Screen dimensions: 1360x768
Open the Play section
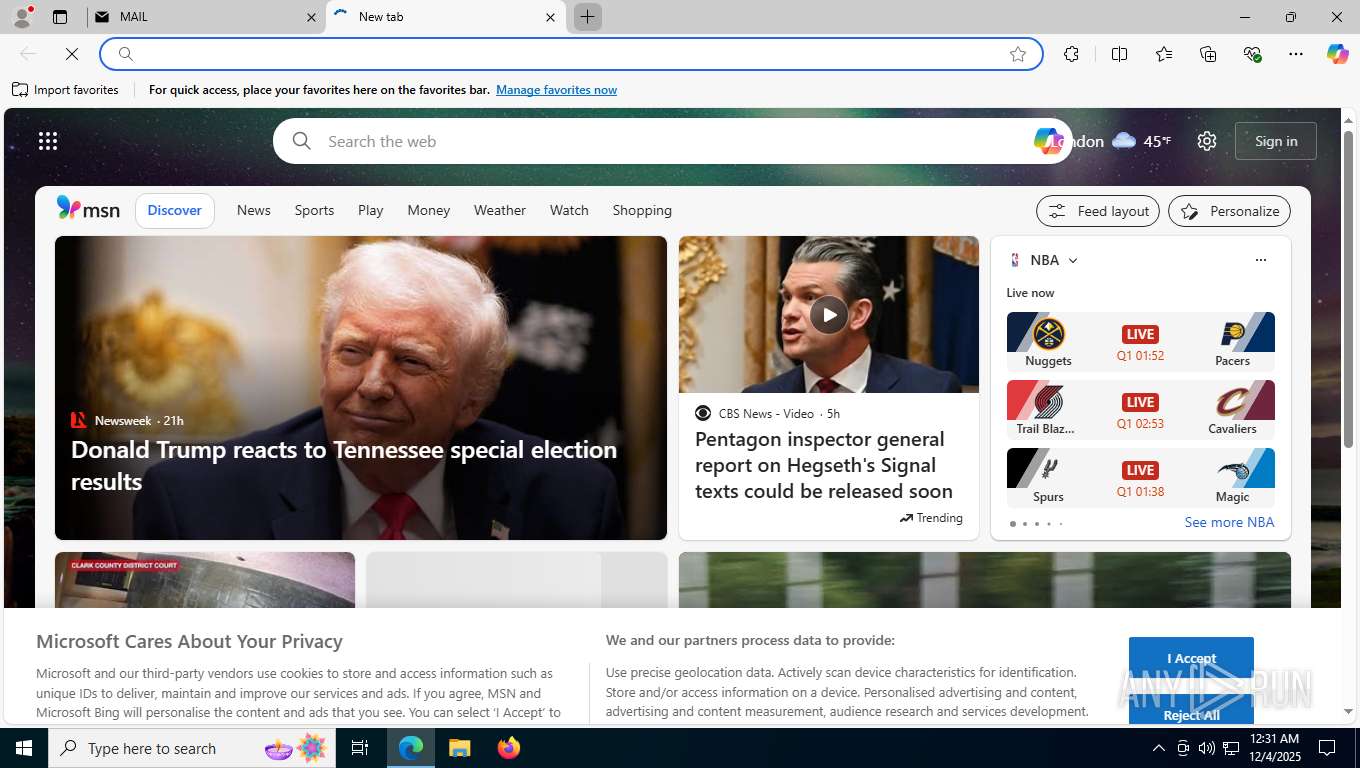click(371, 210)
